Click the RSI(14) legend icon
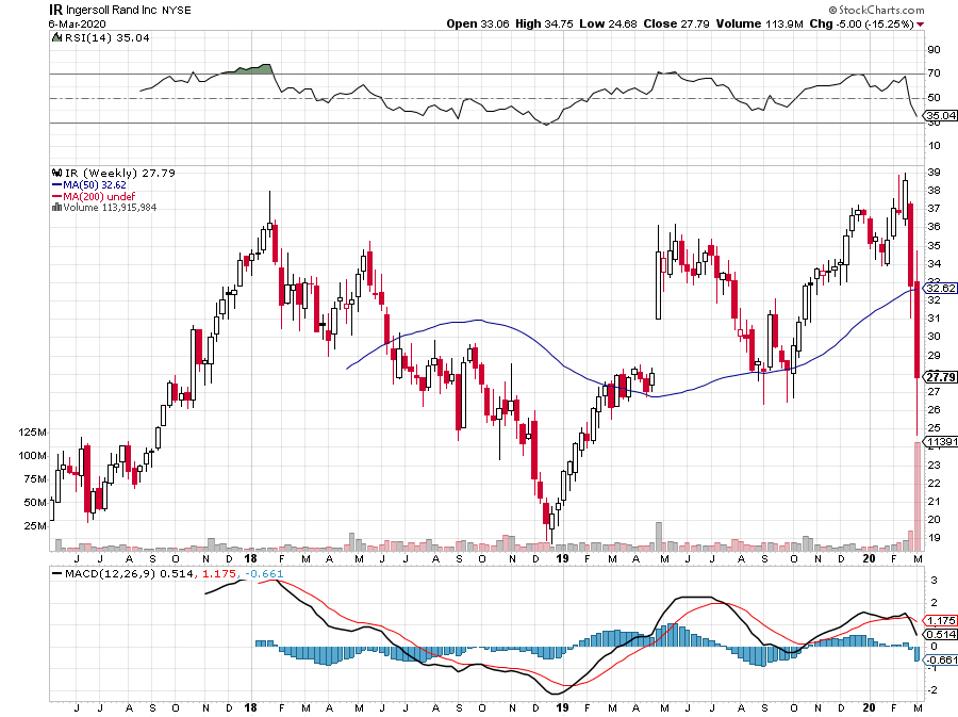Viewport: 958px width, 717px height. (57, 38)
